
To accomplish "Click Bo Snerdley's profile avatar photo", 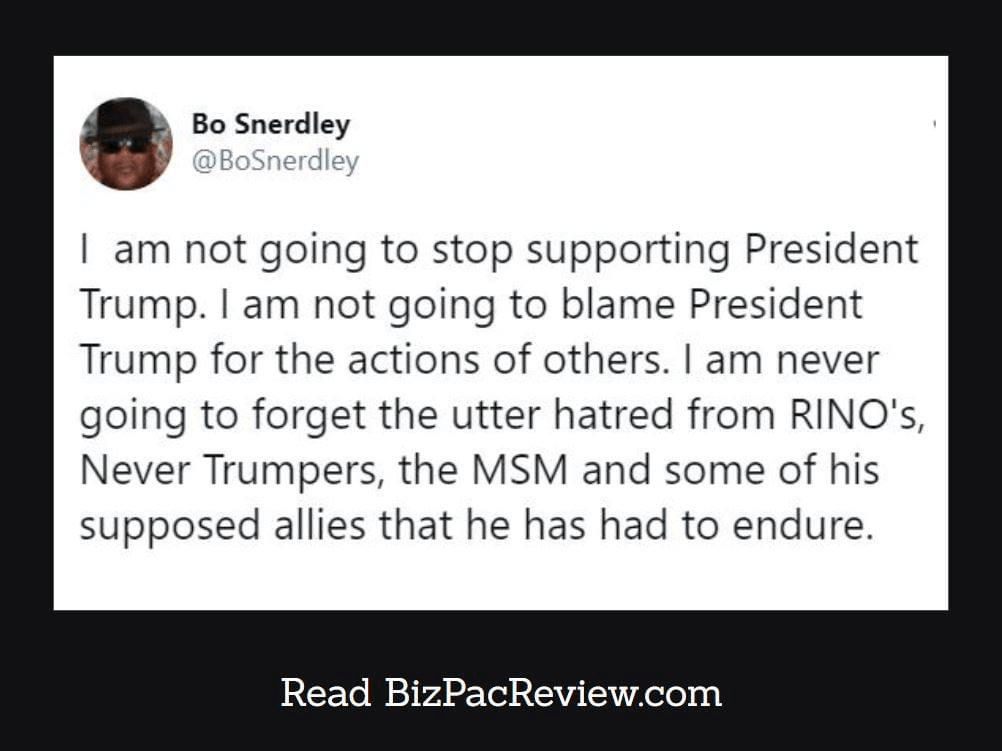I will click(125, 143).
